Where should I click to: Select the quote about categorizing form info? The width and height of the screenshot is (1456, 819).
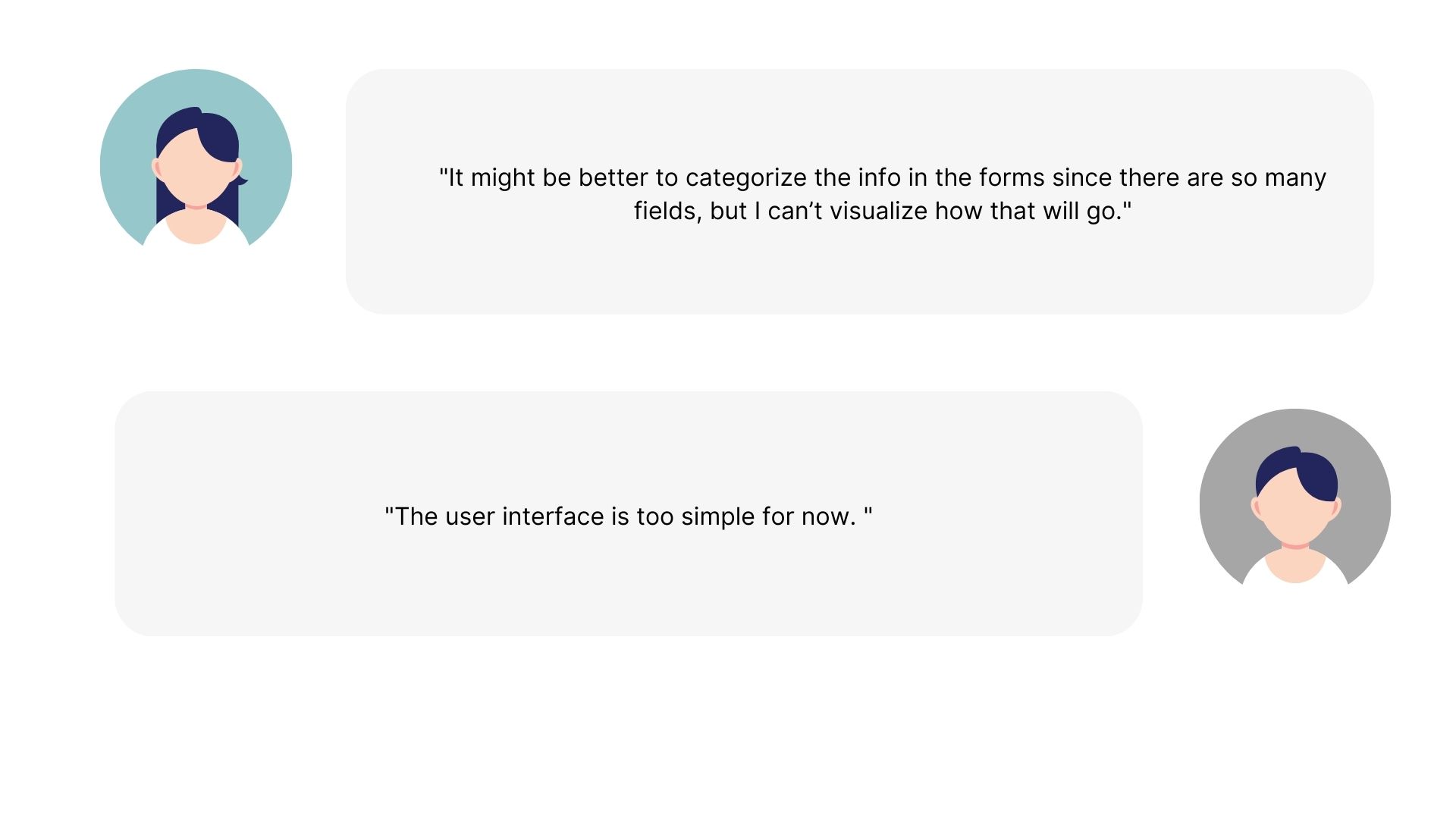pos(883,194)
